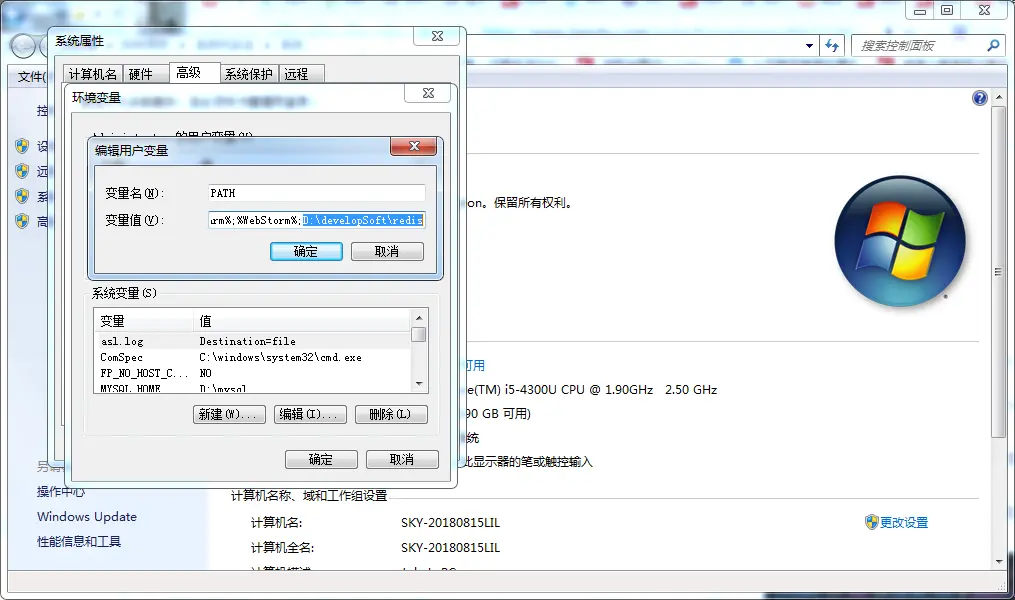
Task: Click the back navigation button in Control Panel
Action: 23,46
